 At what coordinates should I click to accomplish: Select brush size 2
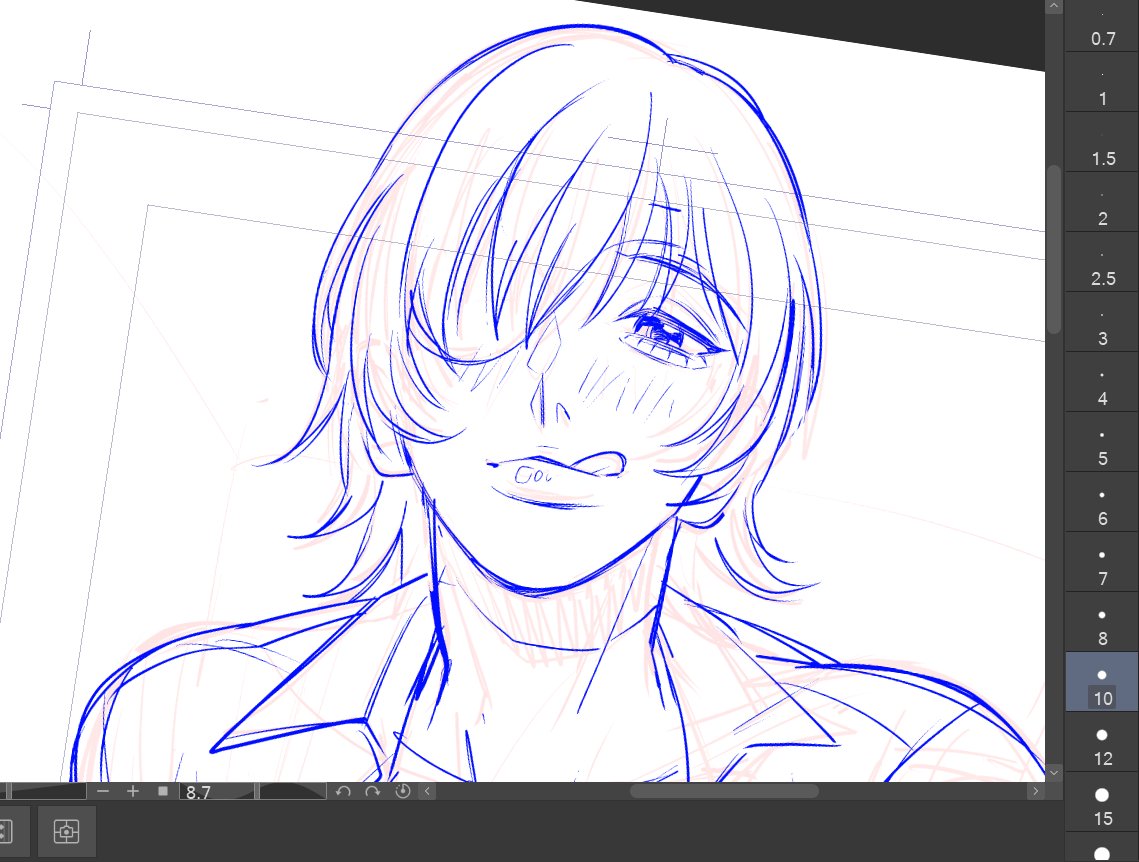1102,202
